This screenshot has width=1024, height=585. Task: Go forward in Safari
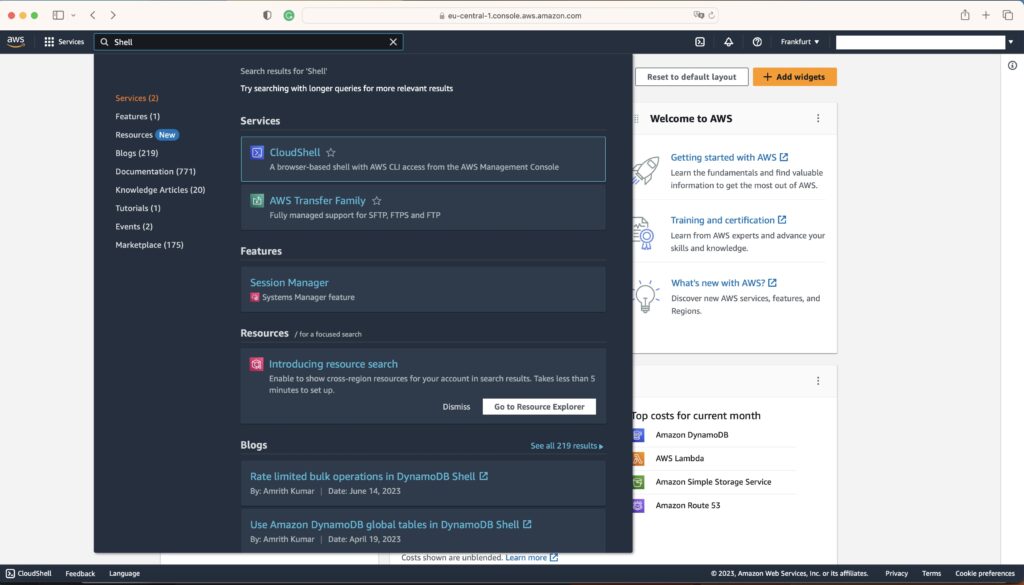tap(113, 15)
